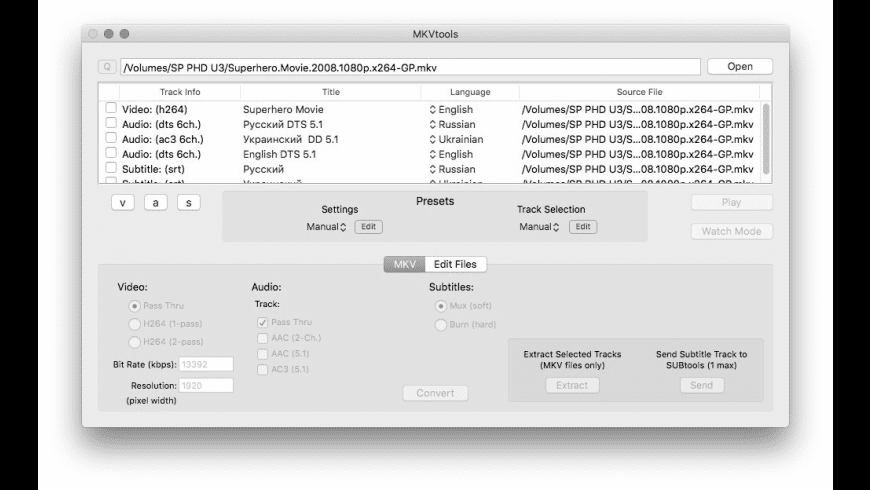Click the Track Info column header
Viewport: 870px width, 490px height.
pyautogui.click(x=180, y=92)
